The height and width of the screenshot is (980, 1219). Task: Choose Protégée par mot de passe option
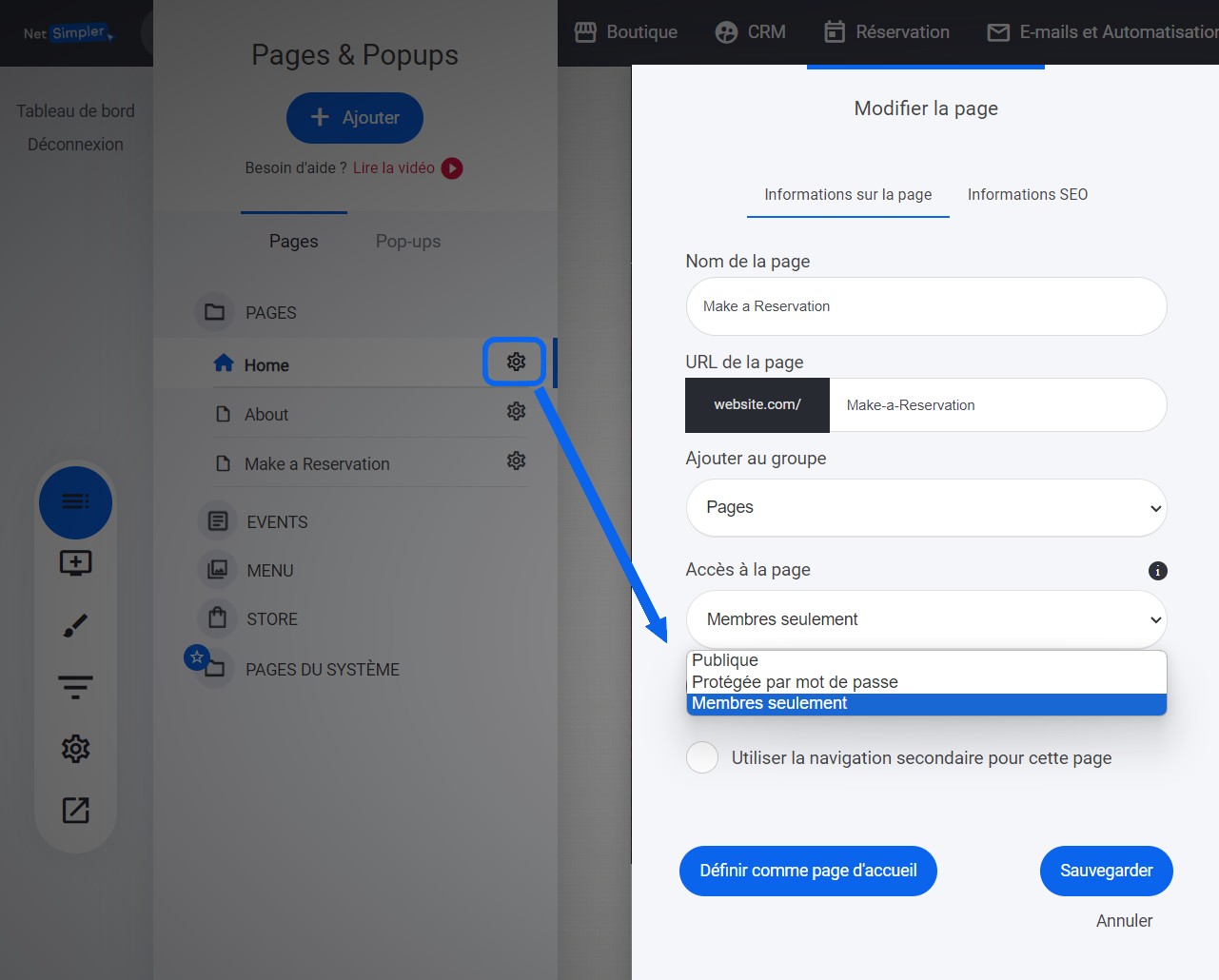click(795, 682)
